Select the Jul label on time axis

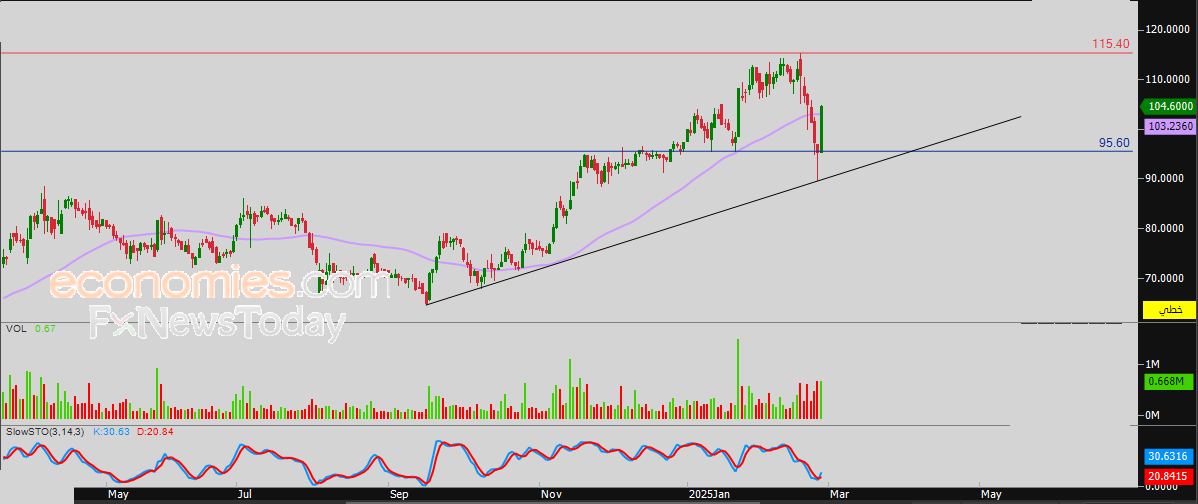click(245, 494)
